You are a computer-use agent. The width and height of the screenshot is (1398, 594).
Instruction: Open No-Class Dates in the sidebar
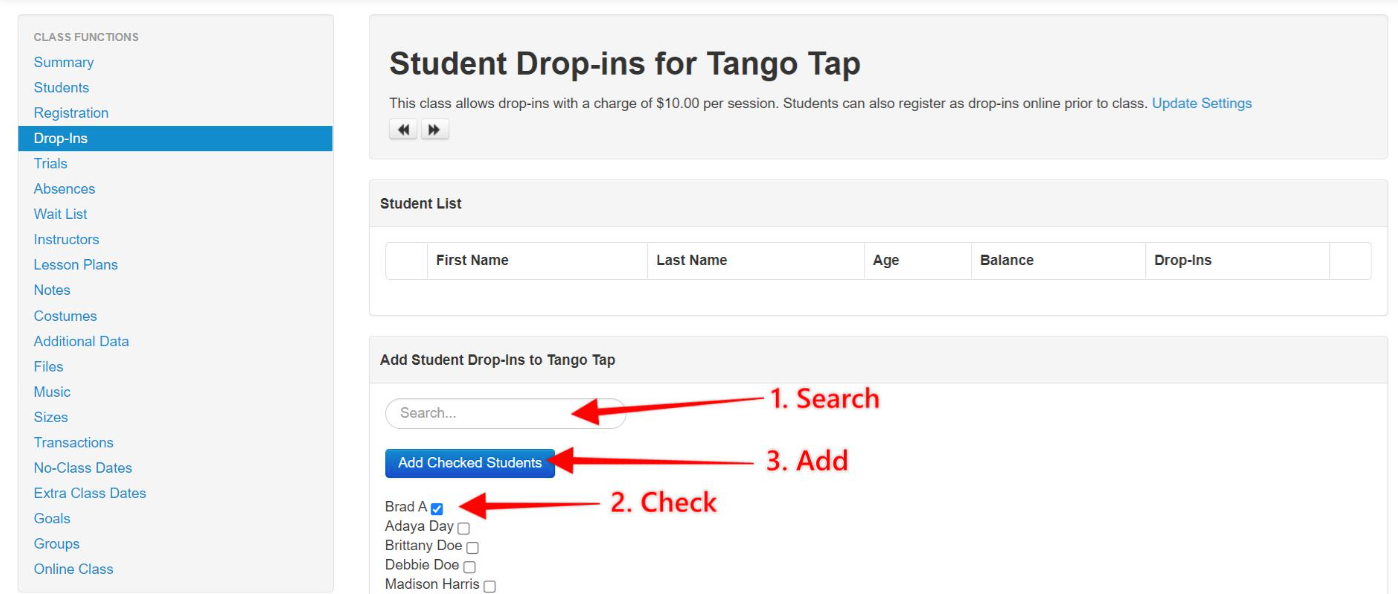[x=83, y=468]
